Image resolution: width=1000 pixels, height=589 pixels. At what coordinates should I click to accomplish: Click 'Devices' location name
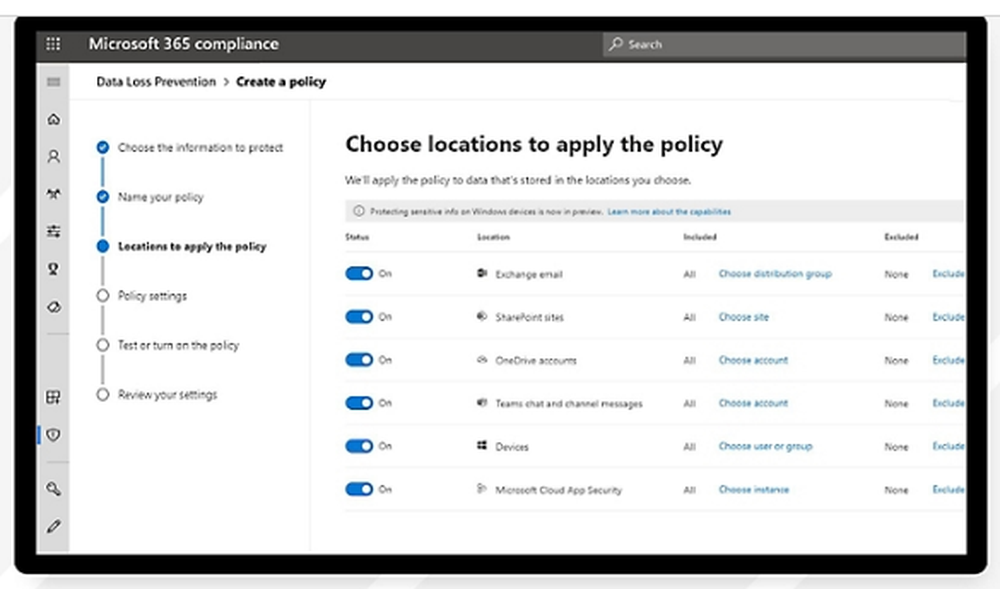tap(512, 447)
